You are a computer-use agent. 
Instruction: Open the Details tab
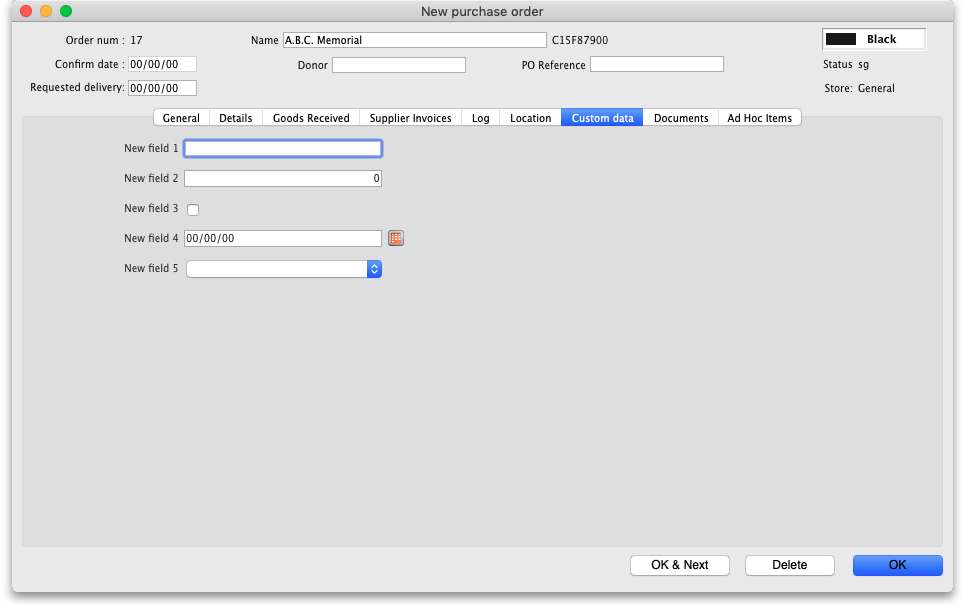tap(236, 118)
